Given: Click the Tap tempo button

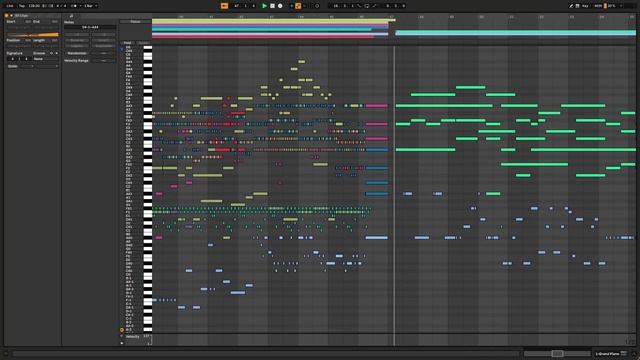Looking at the screenshot, I should tap(22, 6).
